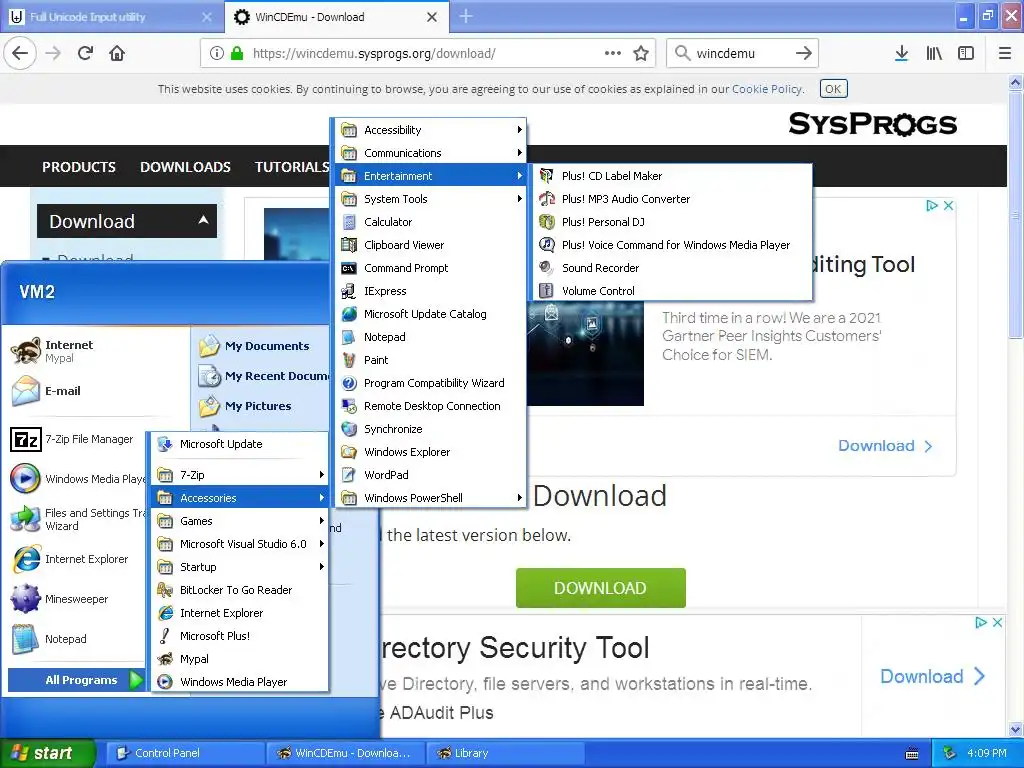This screenshot has width=1024, height=768.
Task: Open Synchronize
Action: point(431,429)
